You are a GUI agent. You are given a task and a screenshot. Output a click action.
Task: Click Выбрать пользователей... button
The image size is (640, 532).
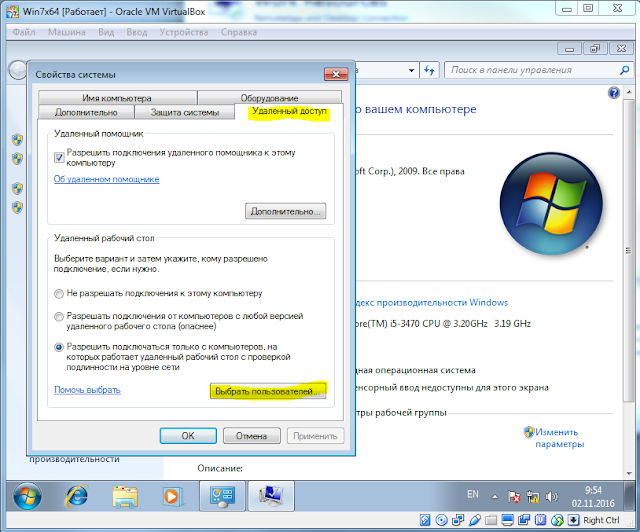268,391
